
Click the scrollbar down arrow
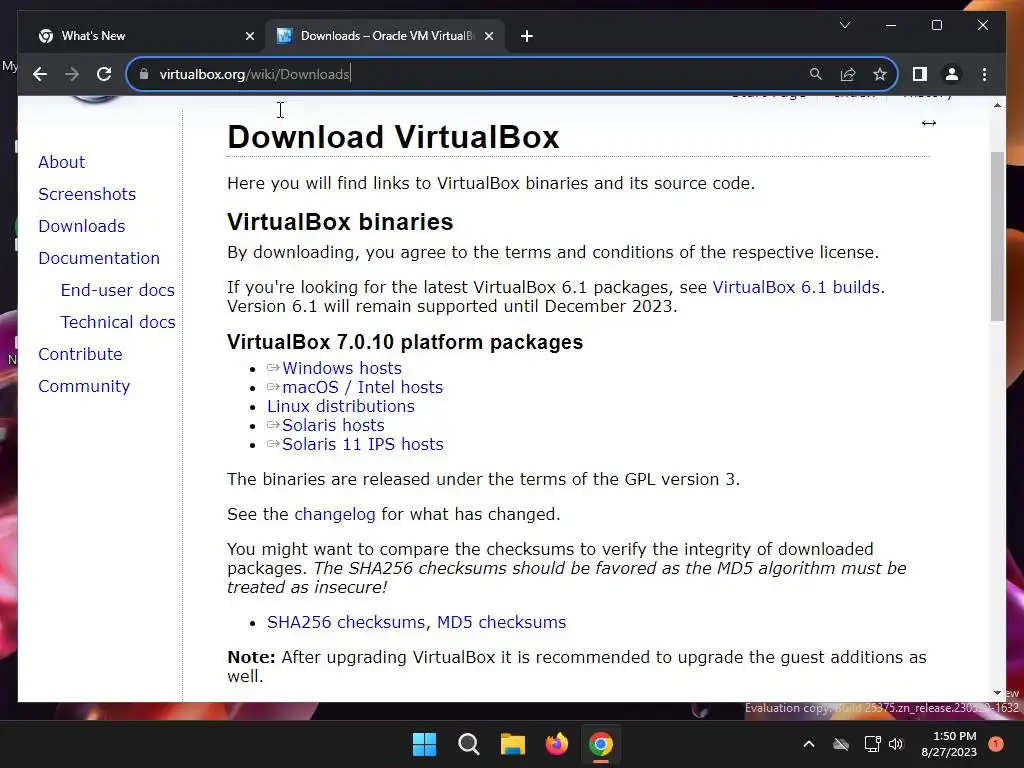997,693
